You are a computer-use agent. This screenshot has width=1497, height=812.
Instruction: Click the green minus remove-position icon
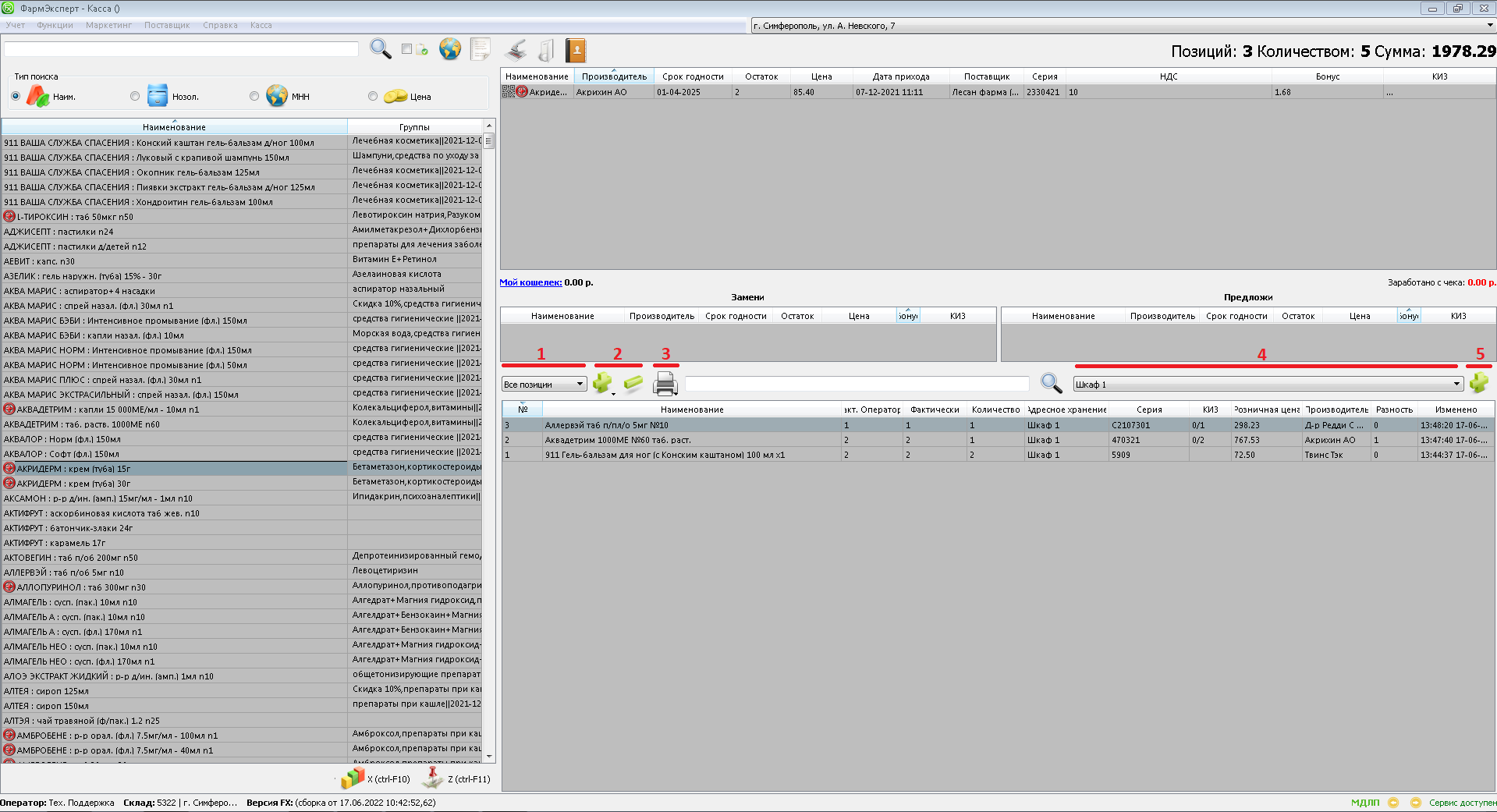633,383
